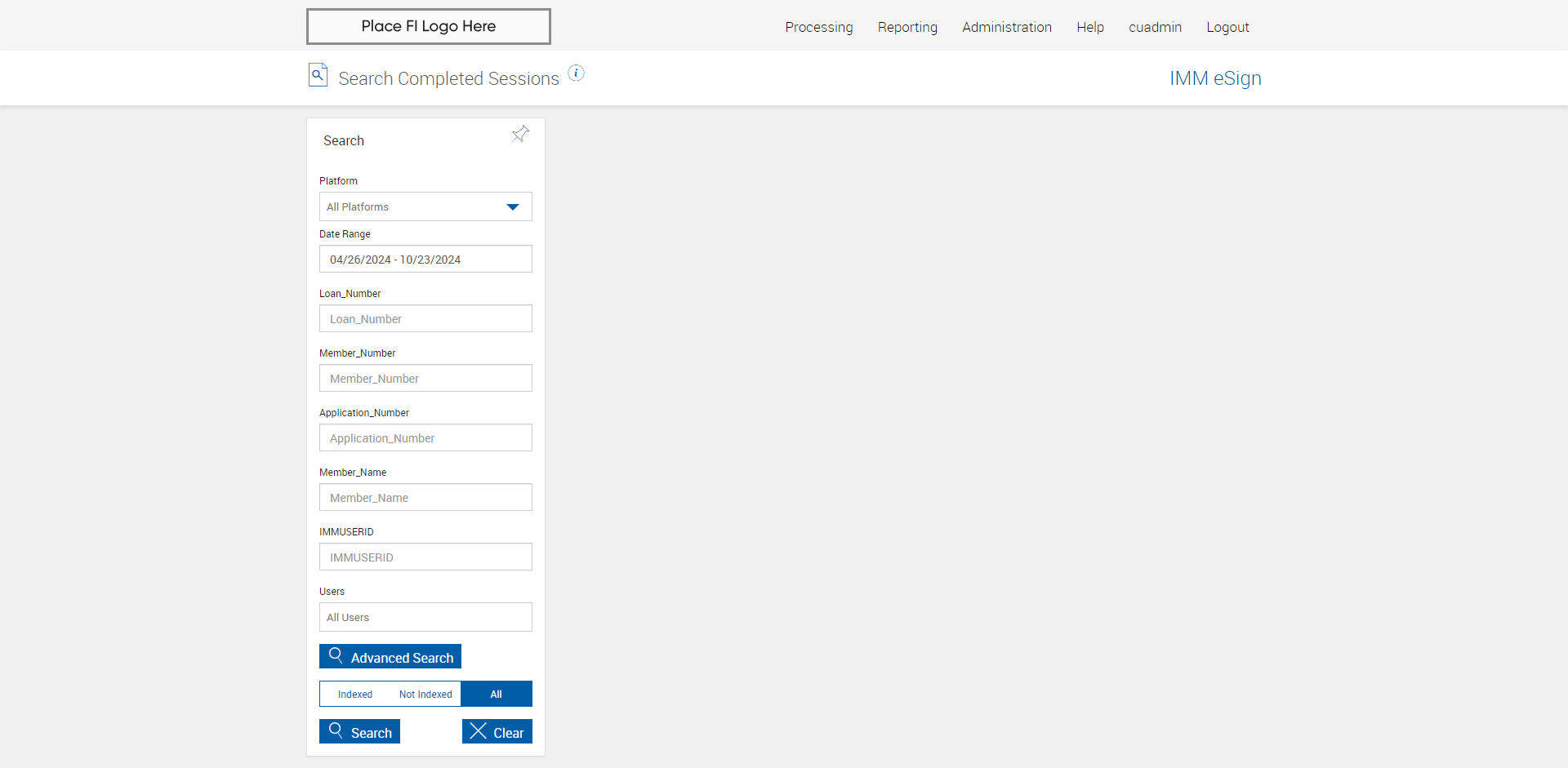The height and width of the screenshot is (768, 1568).
Task: Focus the Date Range input field
Action: (425, 260)
